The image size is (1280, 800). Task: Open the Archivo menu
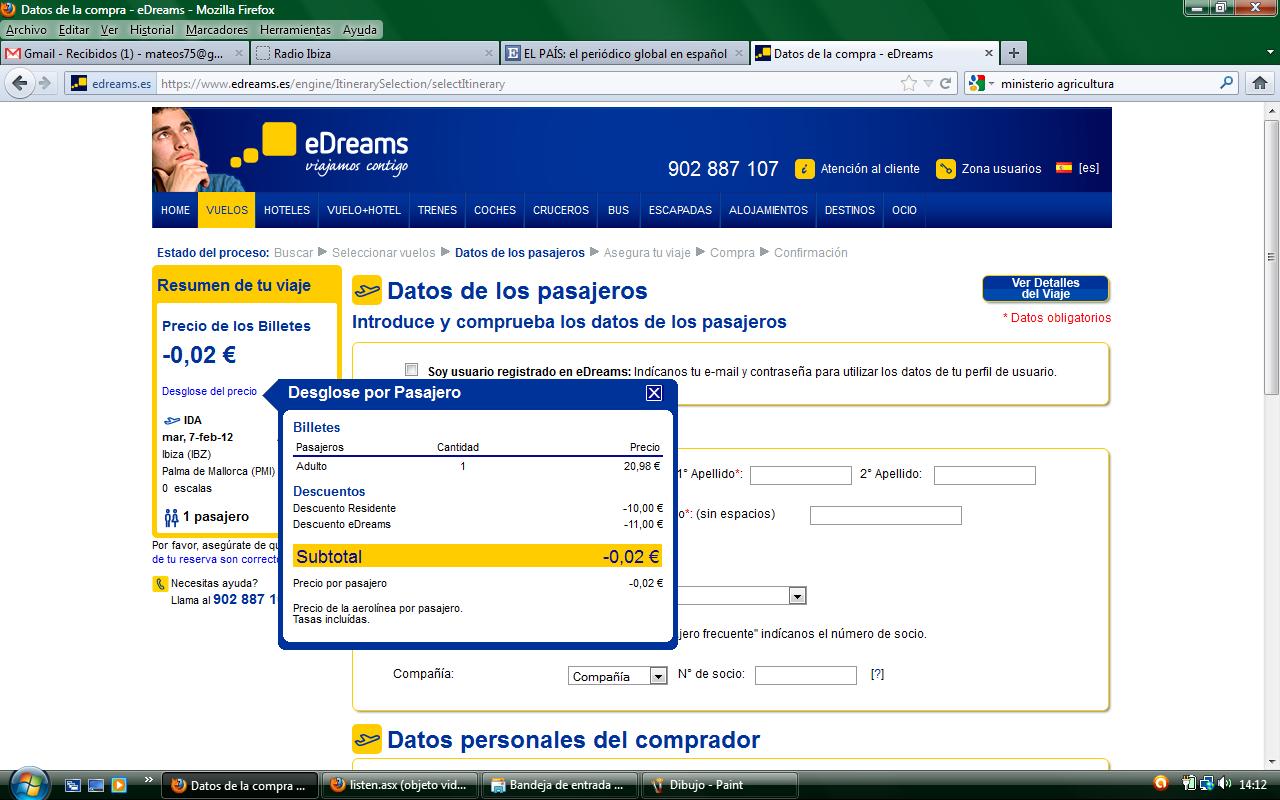[x=26, y=30]
